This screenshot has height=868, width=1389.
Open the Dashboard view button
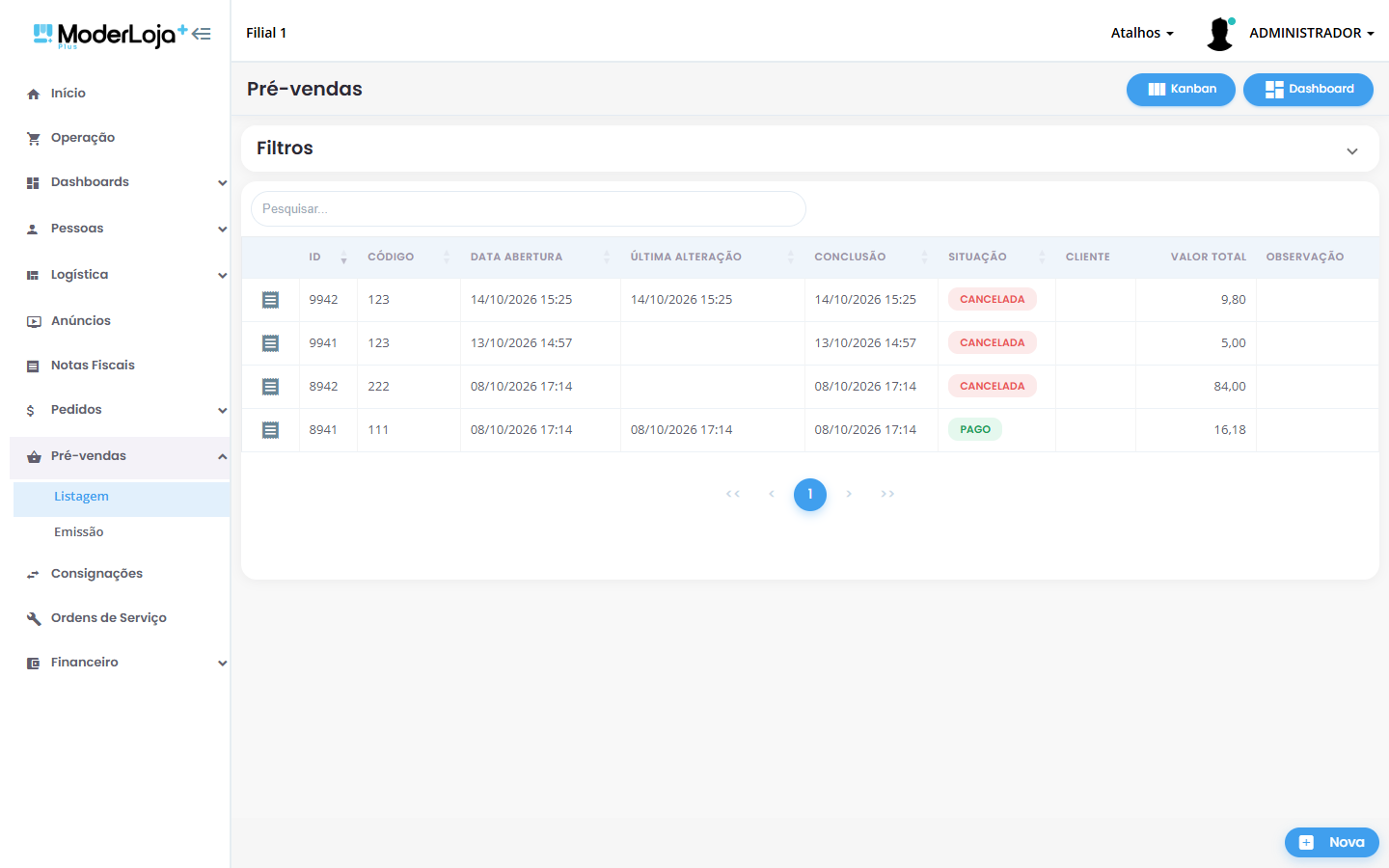coord(1308,90)
